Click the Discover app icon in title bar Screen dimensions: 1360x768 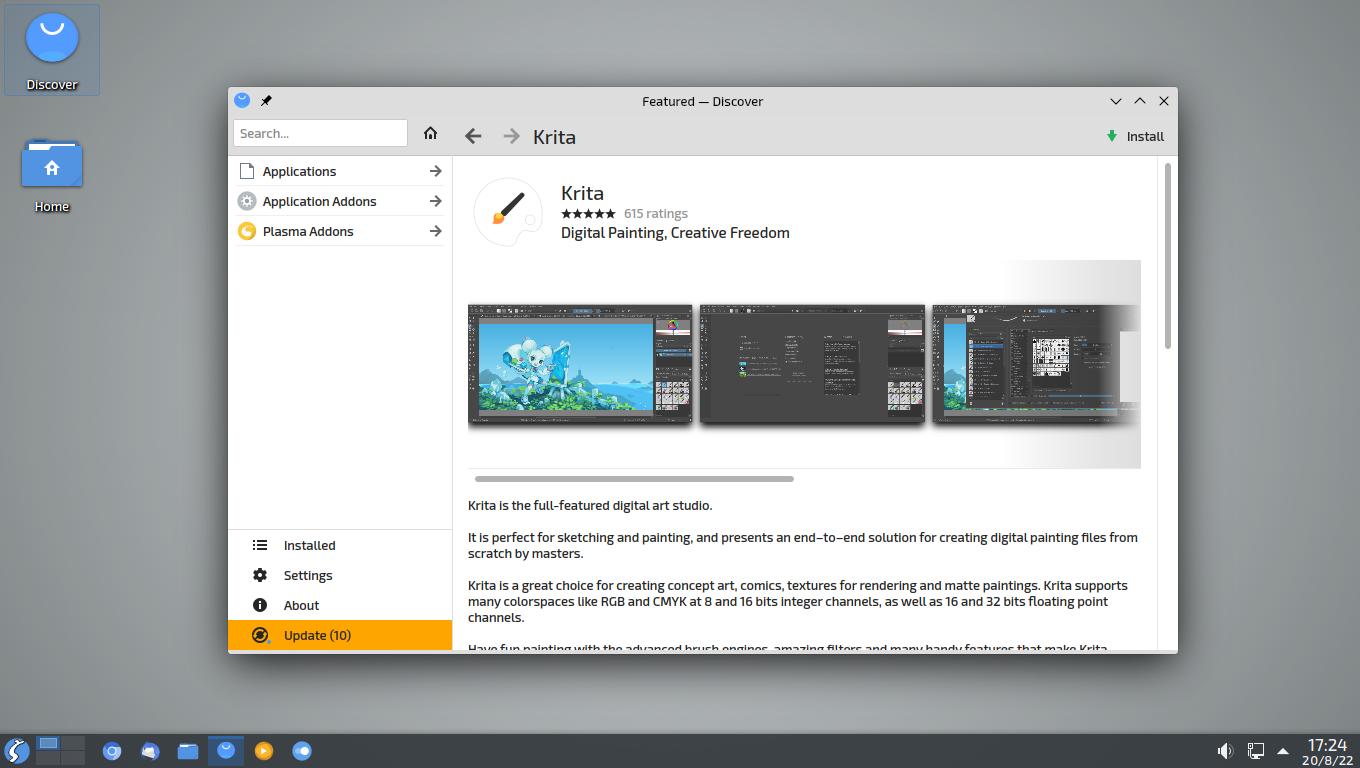[x=242, y=100]
